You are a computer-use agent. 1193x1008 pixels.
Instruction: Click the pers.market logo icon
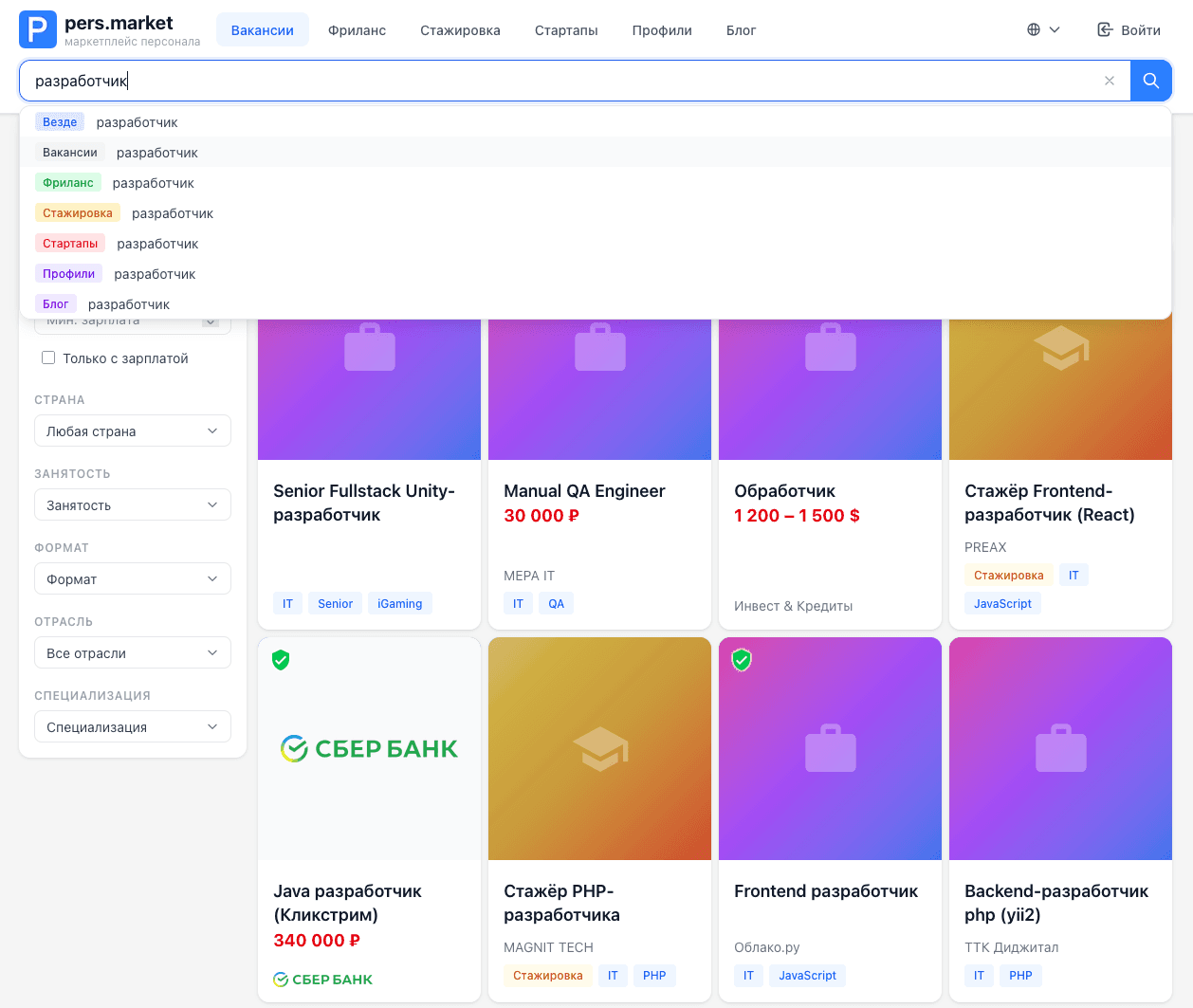tap(38, 29)
